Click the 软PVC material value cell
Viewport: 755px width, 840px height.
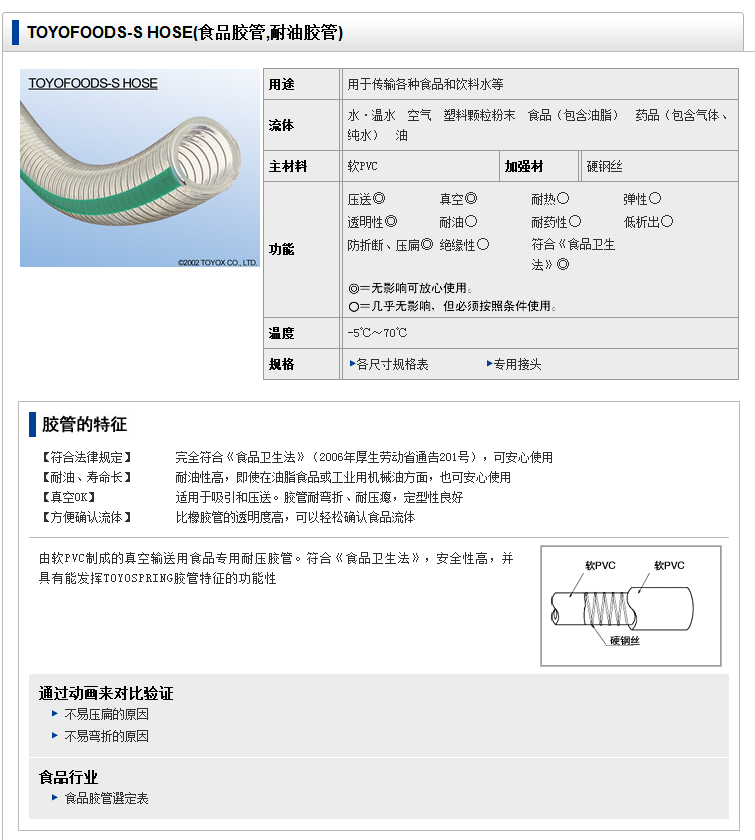point(421,167)
